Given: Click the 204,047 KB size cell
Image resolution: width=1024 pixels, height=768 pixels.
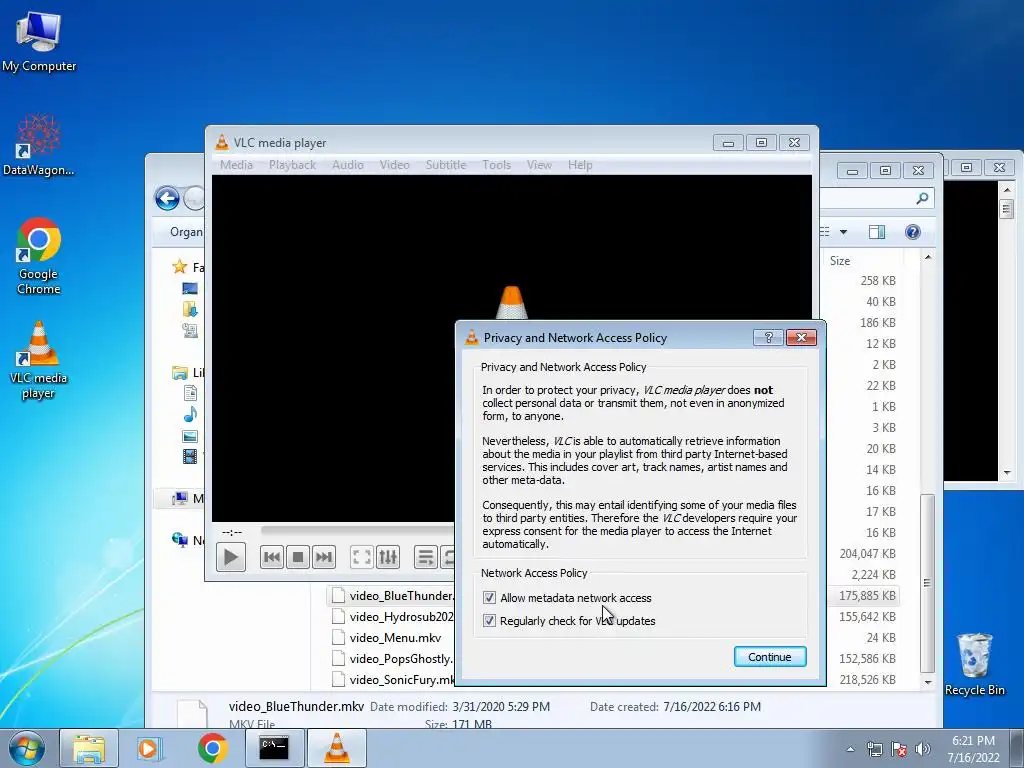Looking at the screenshot, I should [x=867, y=553].
